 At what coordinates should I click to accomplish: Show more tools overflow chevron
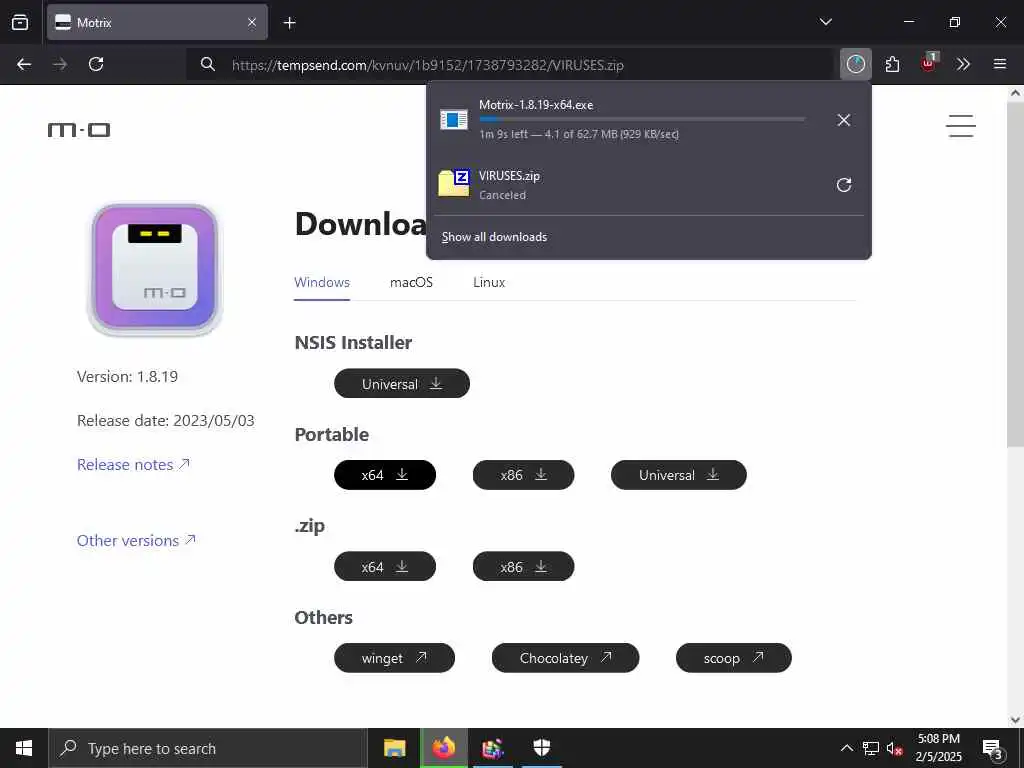[x=963, y=64]
